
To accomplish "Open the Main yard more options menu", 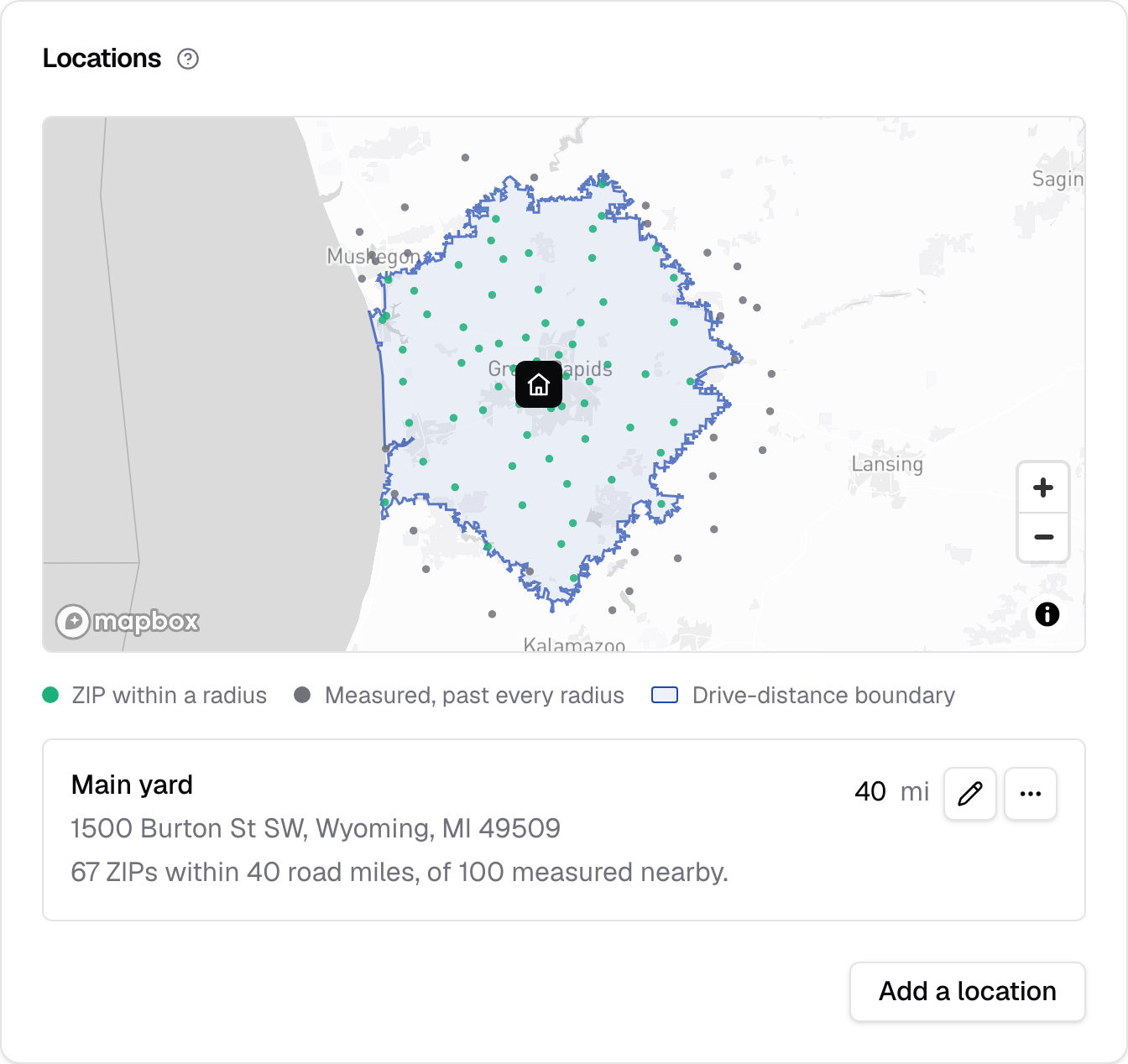I will click(x=1031, y=793).
